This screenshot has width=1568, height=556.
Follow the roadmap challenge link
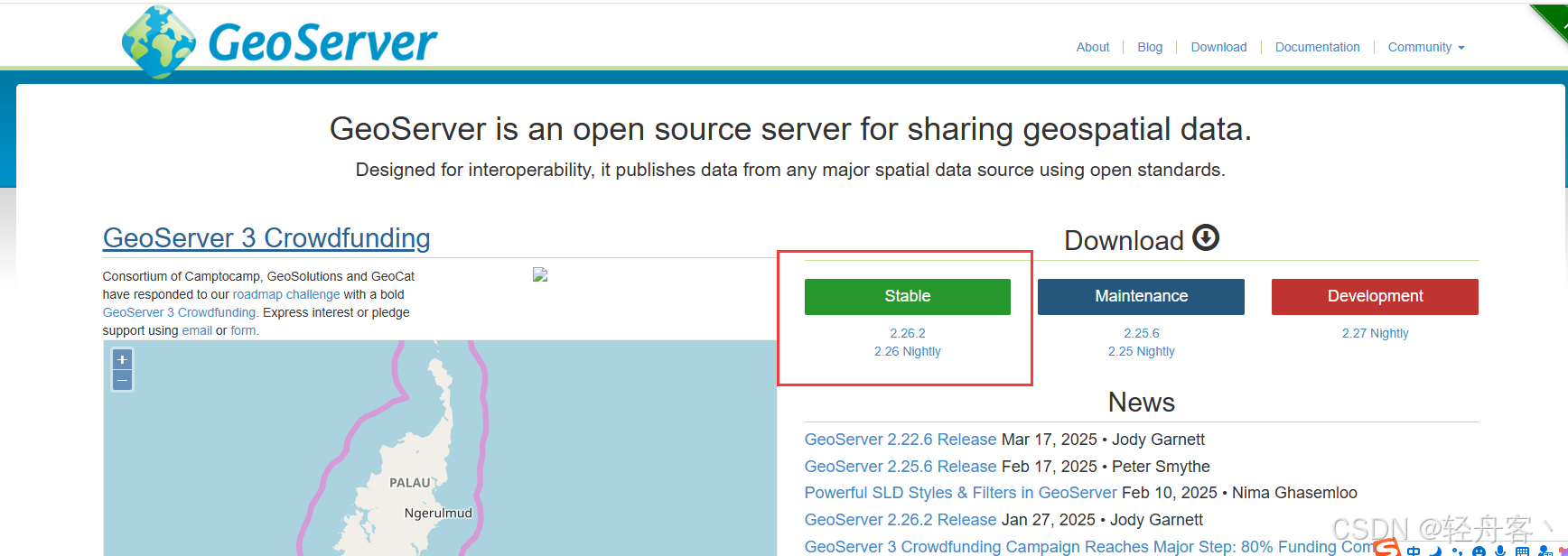(286, 294)
